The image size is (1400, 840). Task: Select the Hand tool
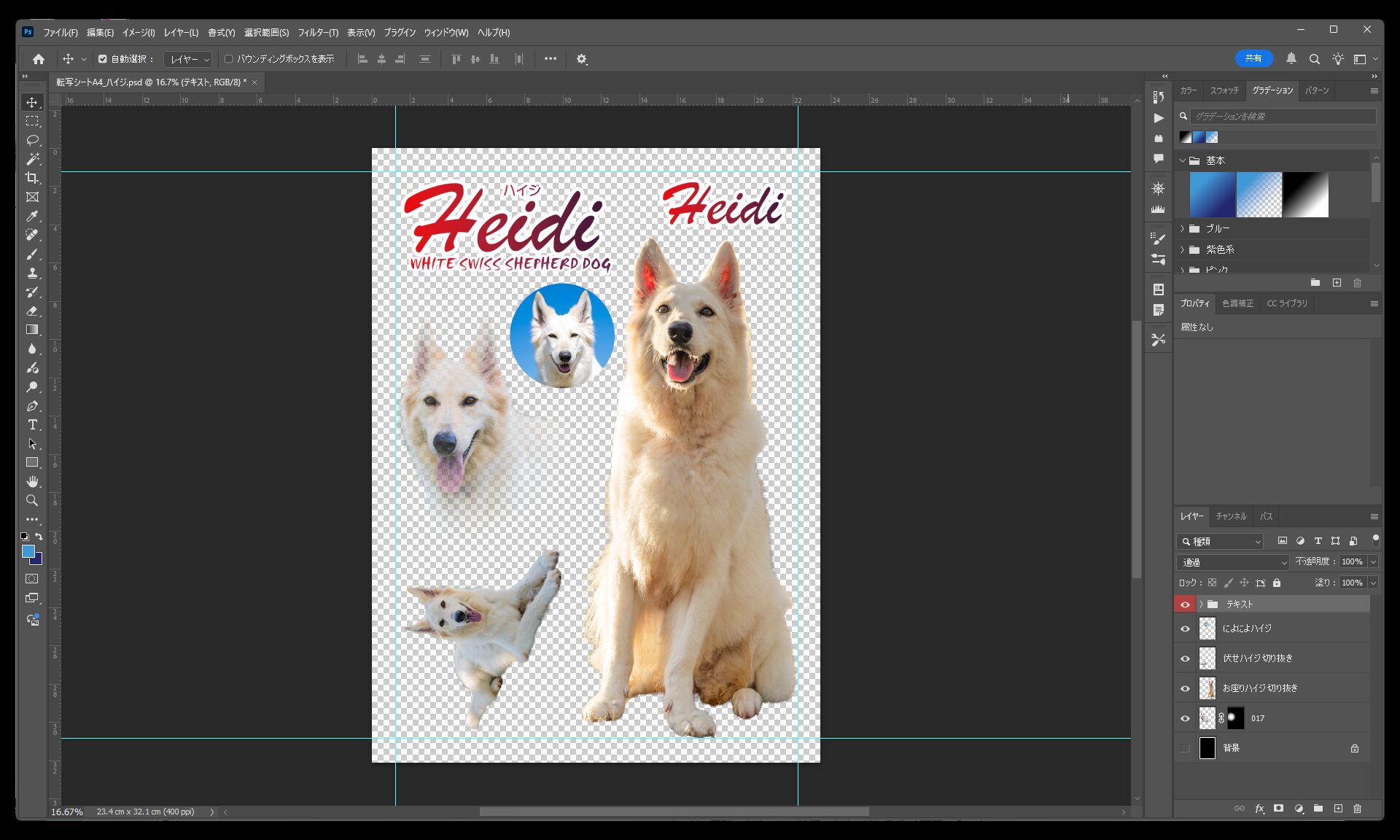[x=32, y=481]
